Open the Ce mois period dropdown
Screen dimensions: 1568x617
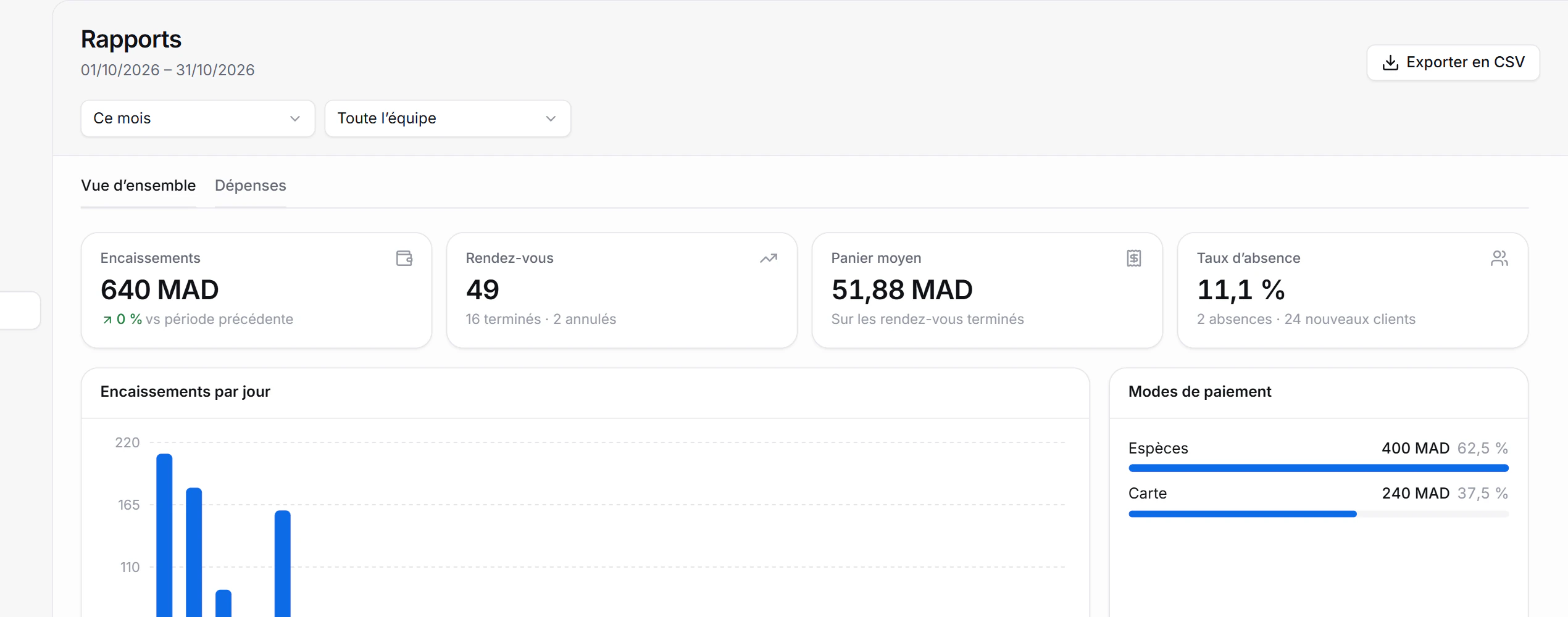[x=198, y=118]
